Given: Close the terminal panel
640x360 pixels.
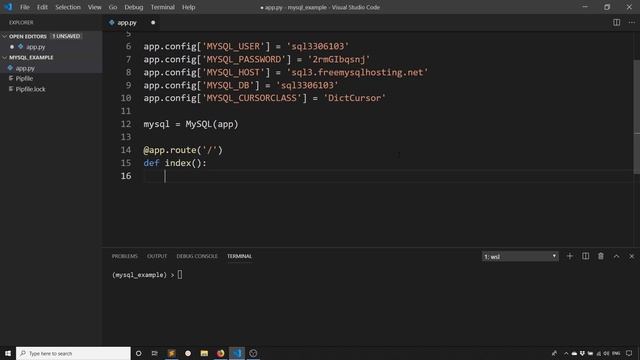Looking at the screenshot, I should [x=631, y=256].
